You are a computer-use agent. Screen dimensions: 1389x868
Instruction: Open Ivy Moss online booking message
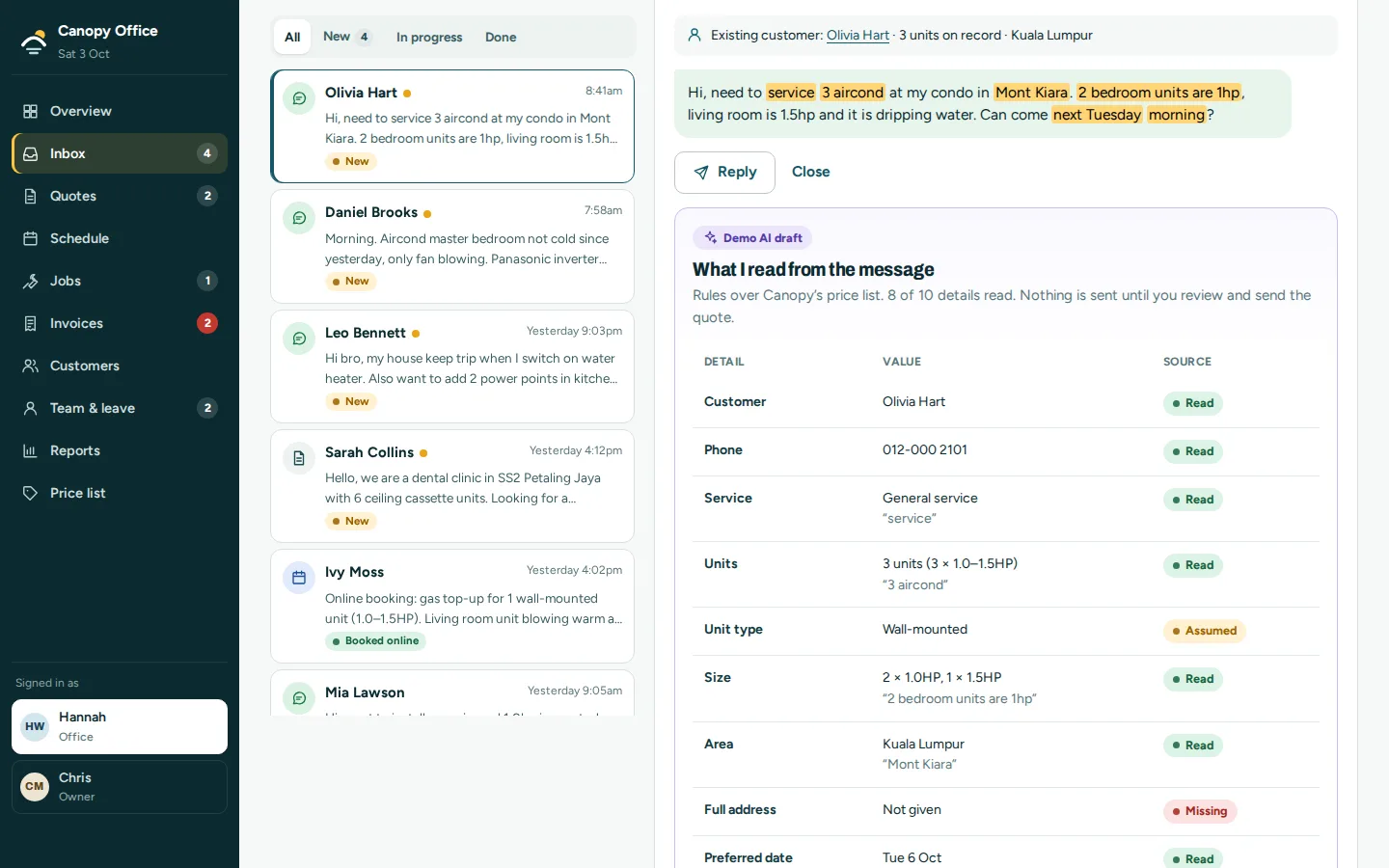(x=452, y=606)
